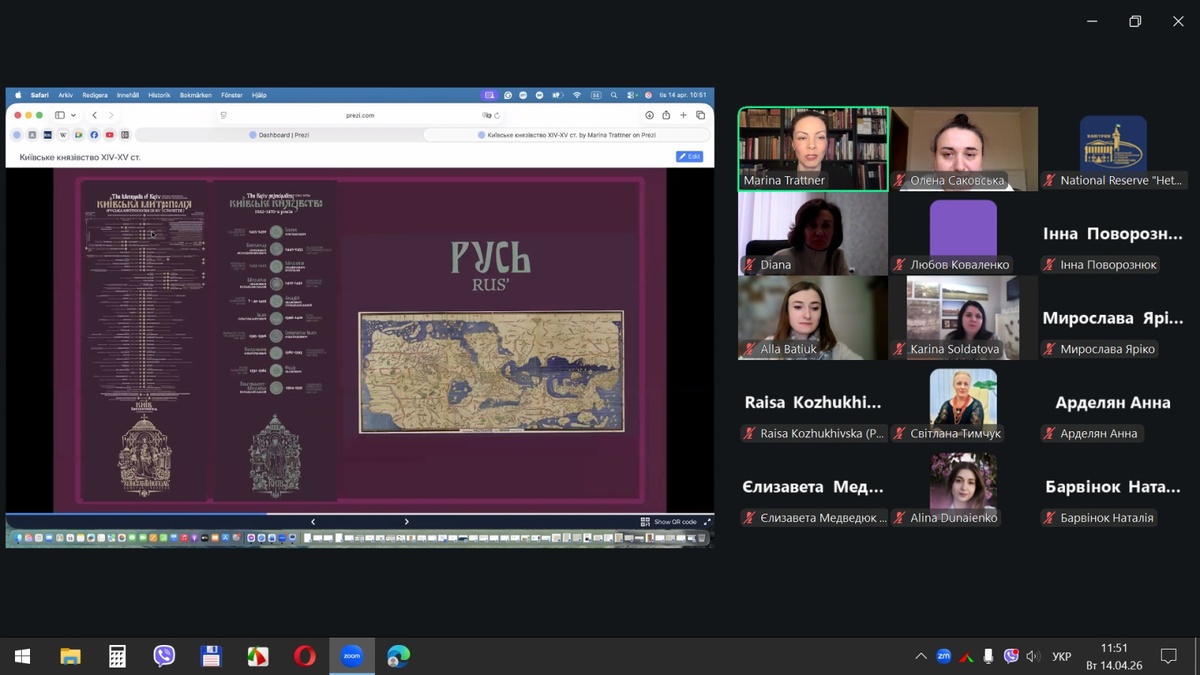Click the Prezi Edit button

pyautogui.click(x=689, y=157)
